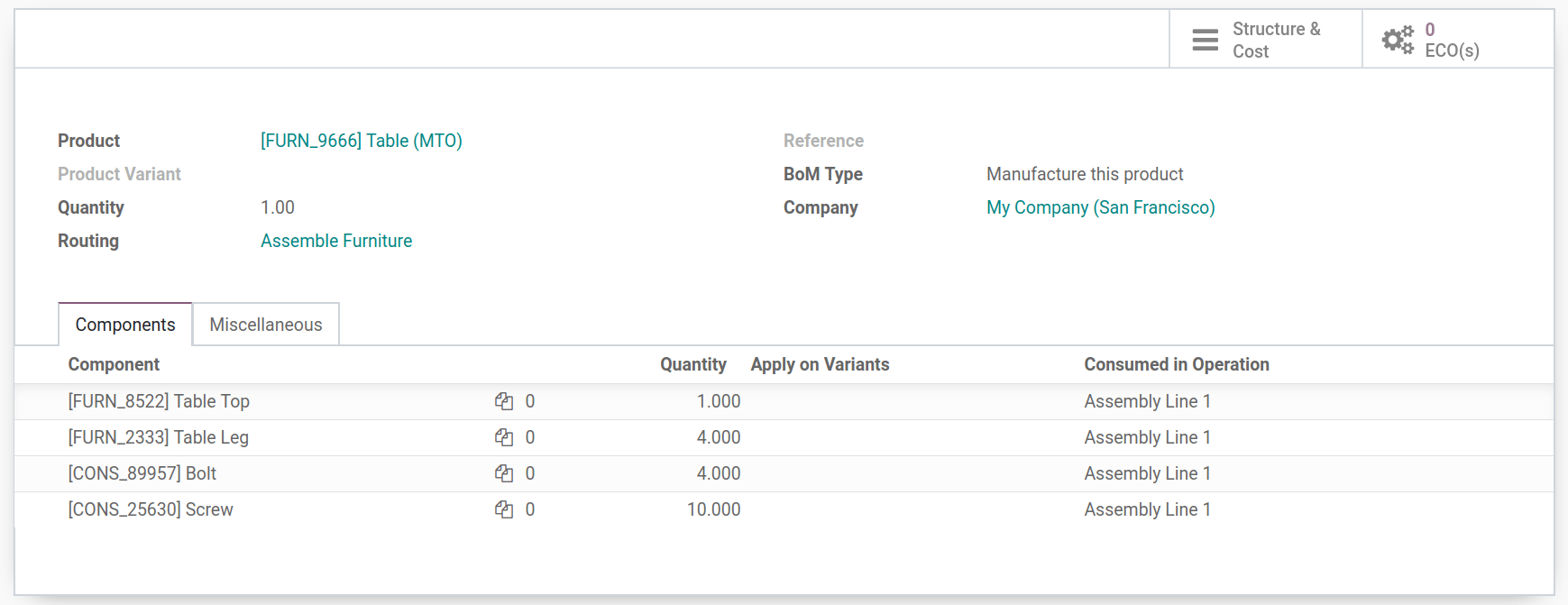Click the Product Variant field label

119,174
